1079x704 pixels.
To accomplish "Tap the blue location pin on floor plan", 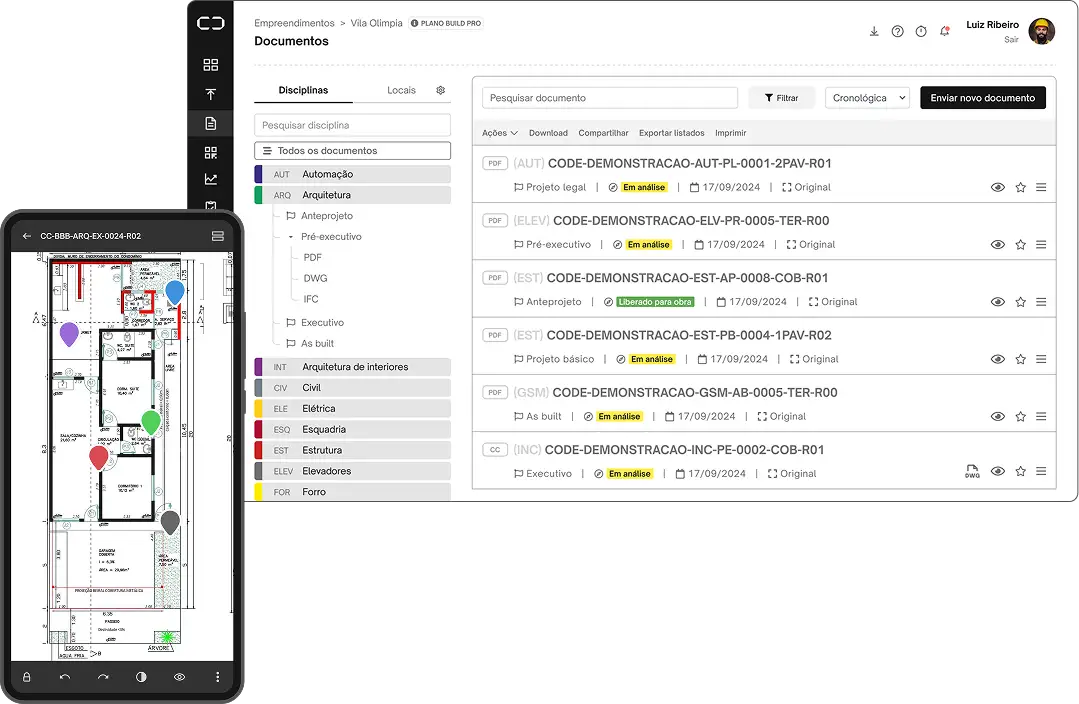I will [x=175, y=291].
